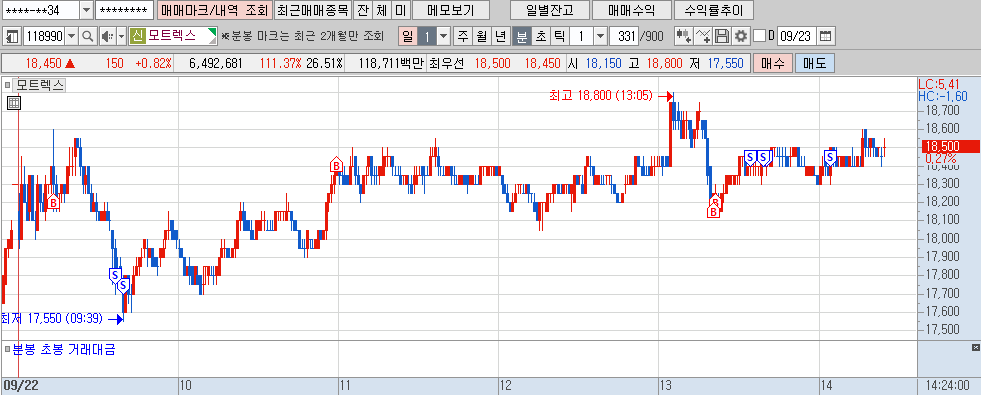Click the add line indicator icon
Image resolution: width=981 pixels, height=395 pixels.
point(703,36)
